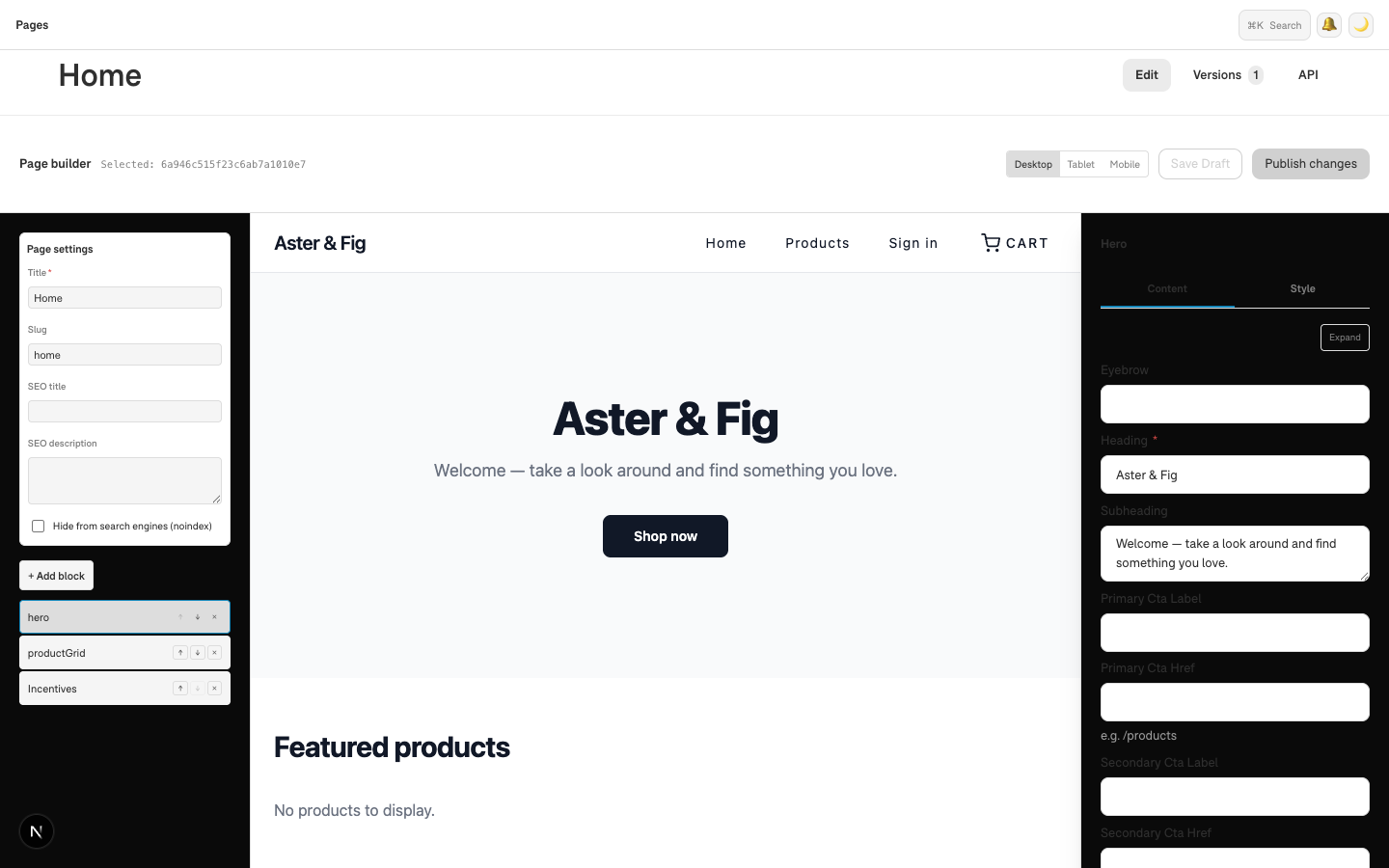1389x868 pixels.
Task: Move the productGrid block down
Action: point(198,653)
